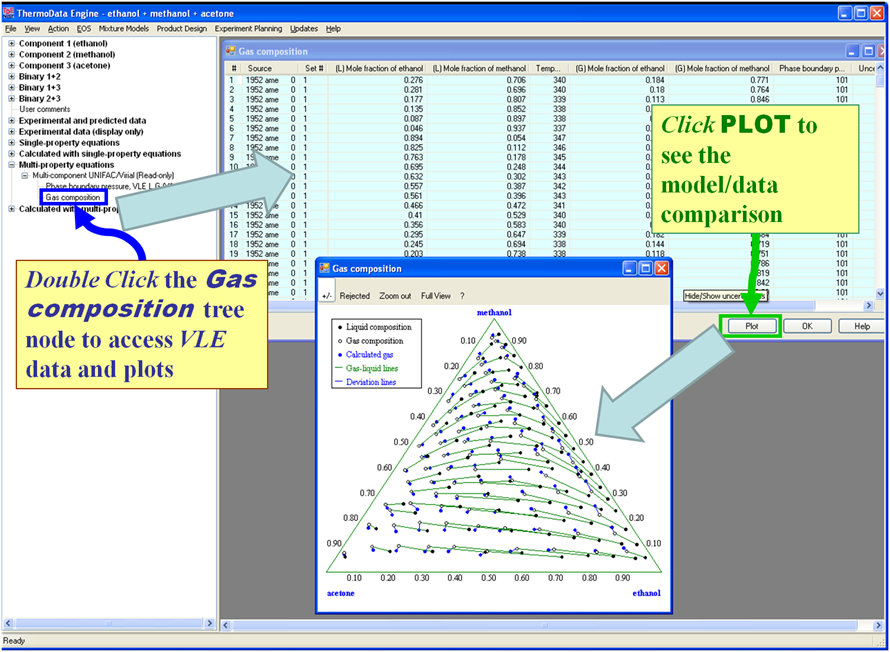Maximize the Gas composition plot window
The width and height of the screenshot is (890, 652).
pos(645,268)
